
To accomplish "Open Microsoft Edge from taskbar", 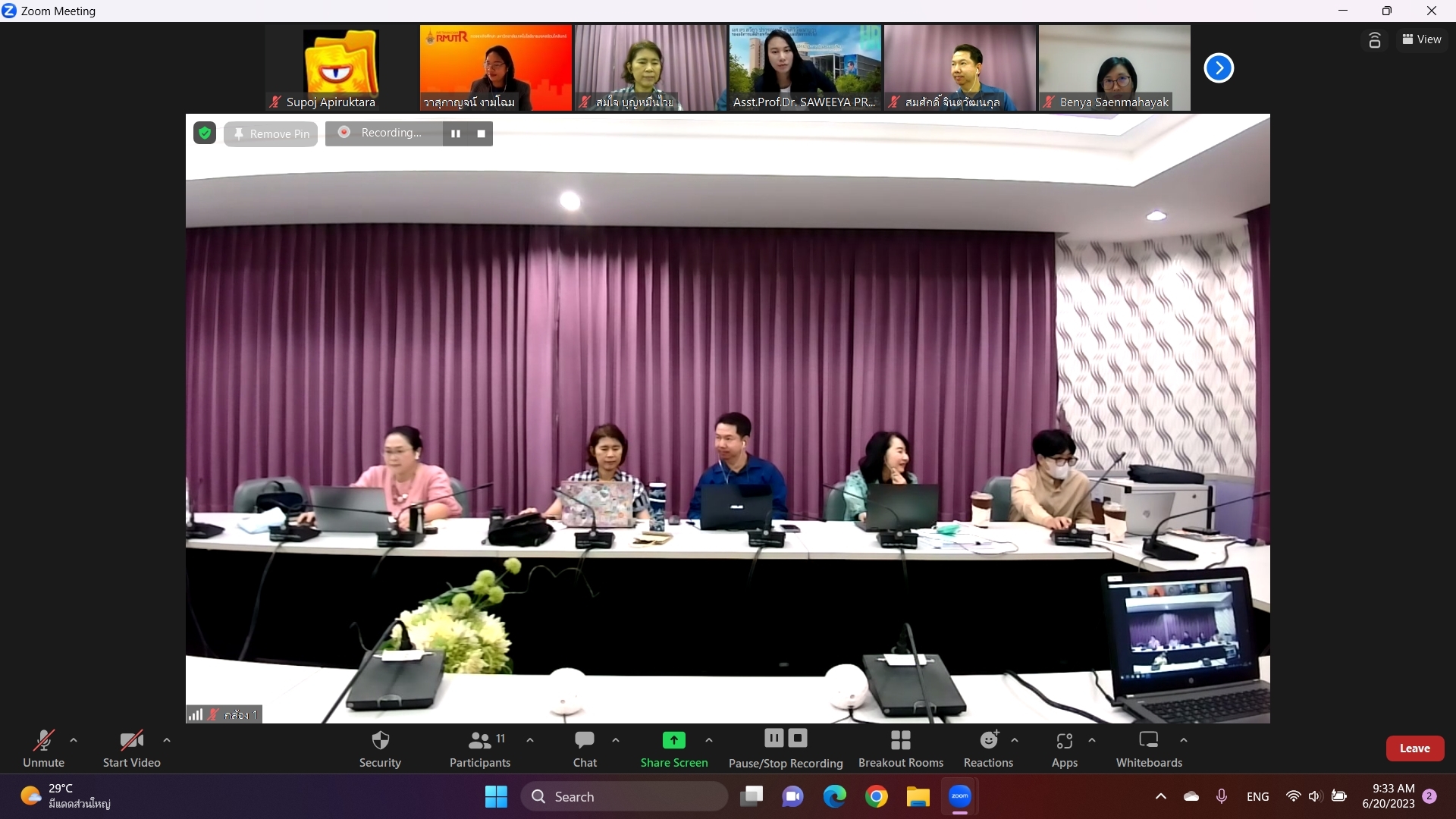I will pos(835,796).
